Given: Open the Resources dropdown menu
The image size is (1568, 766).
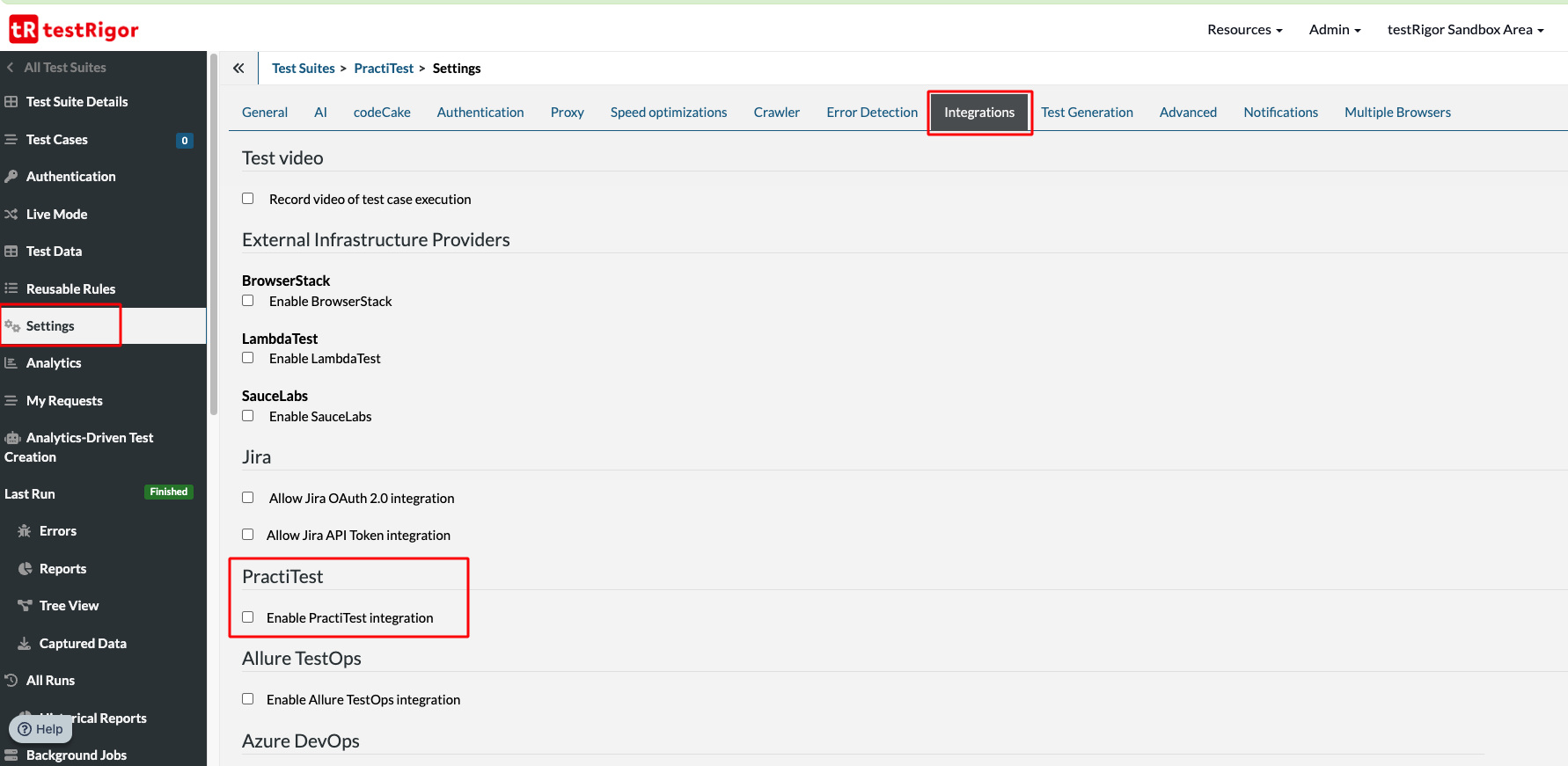Looking at the screenshot, I should [1245, 30].
